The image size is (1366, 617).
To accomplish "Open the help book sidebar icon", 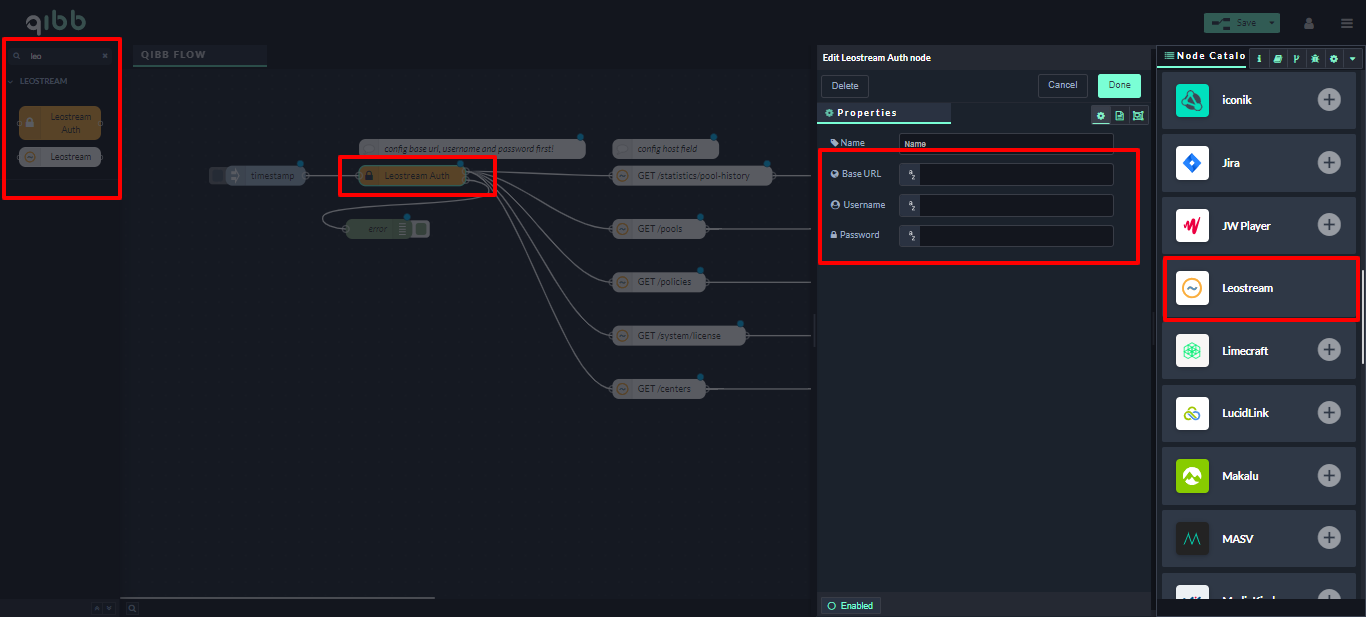I will tap(1277, 59).
